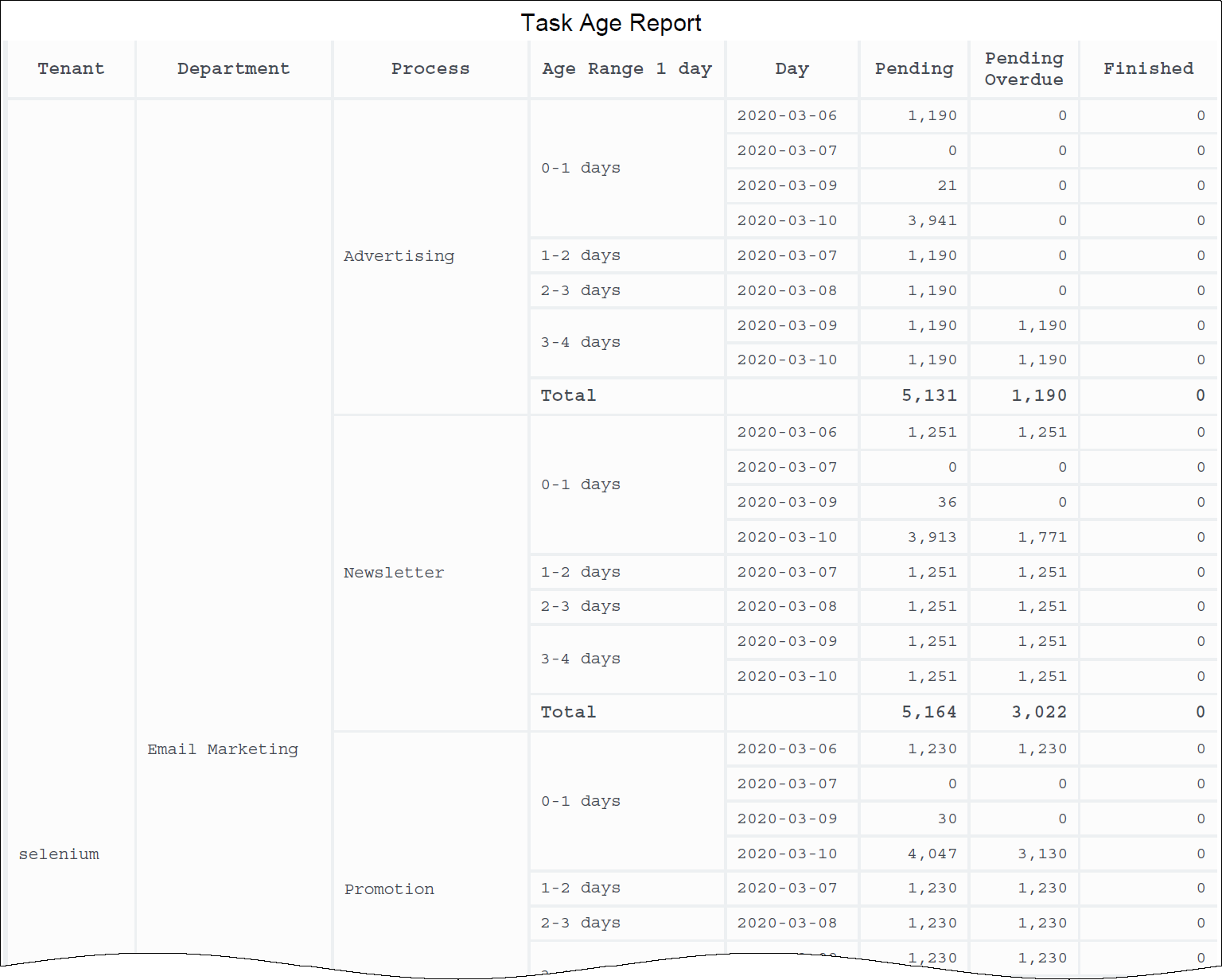Select the Newsletter total pending value 5,164
The image size is (1222, 980).
pyautogui.click(x=928, y=712)
